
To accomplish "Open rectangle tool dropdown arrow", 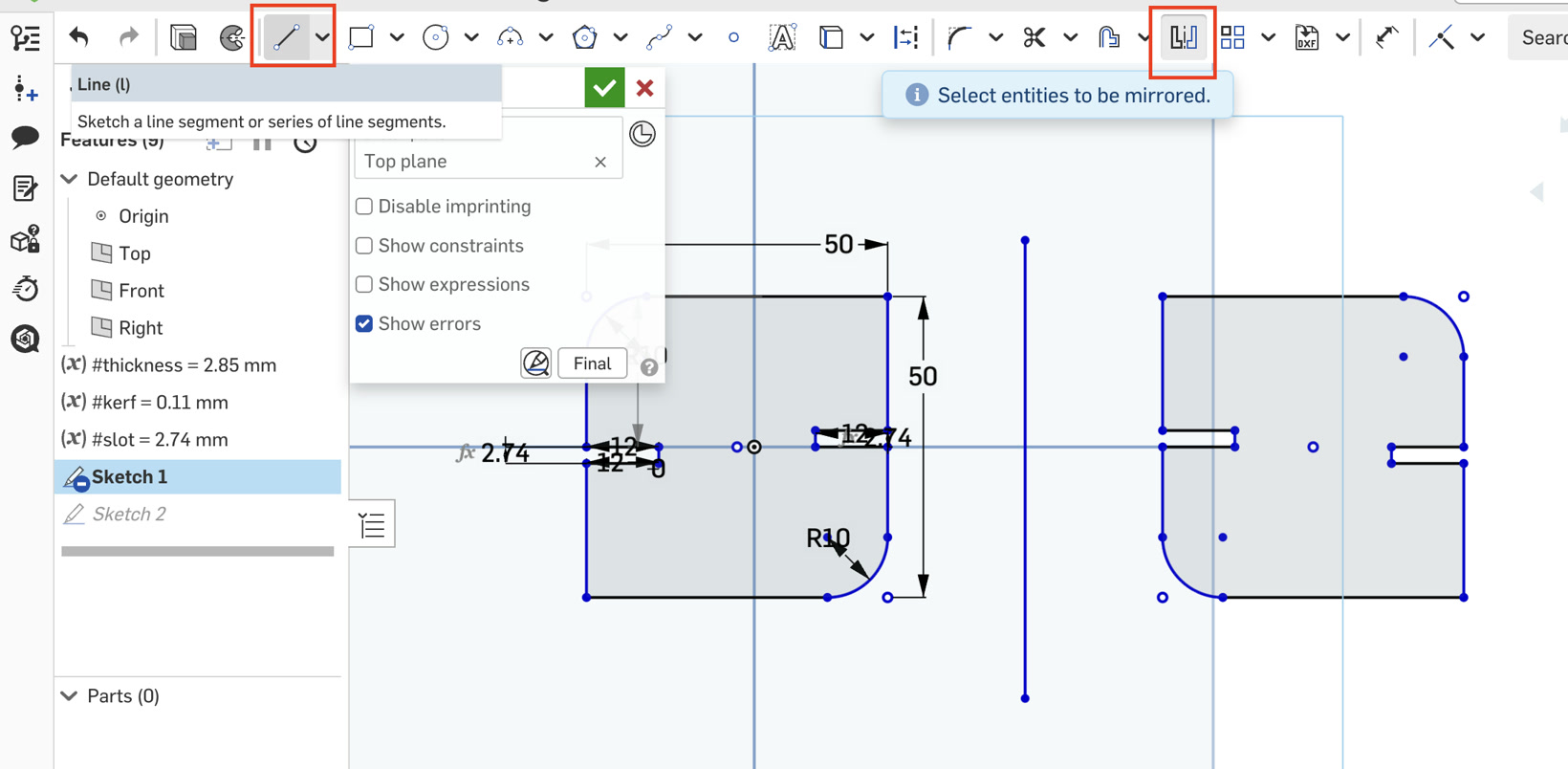I will click(397, 38).
